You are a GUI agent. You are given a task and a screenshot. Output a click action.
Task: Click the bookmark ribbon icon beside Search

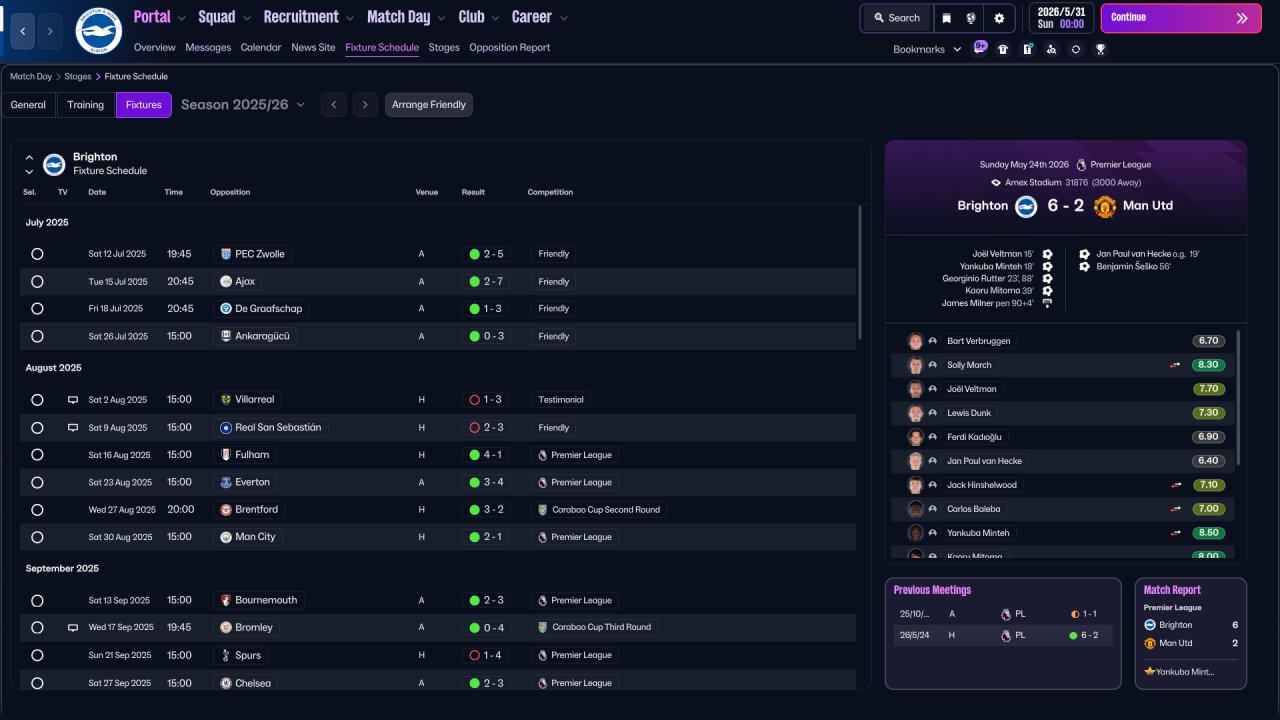[947, 18]
